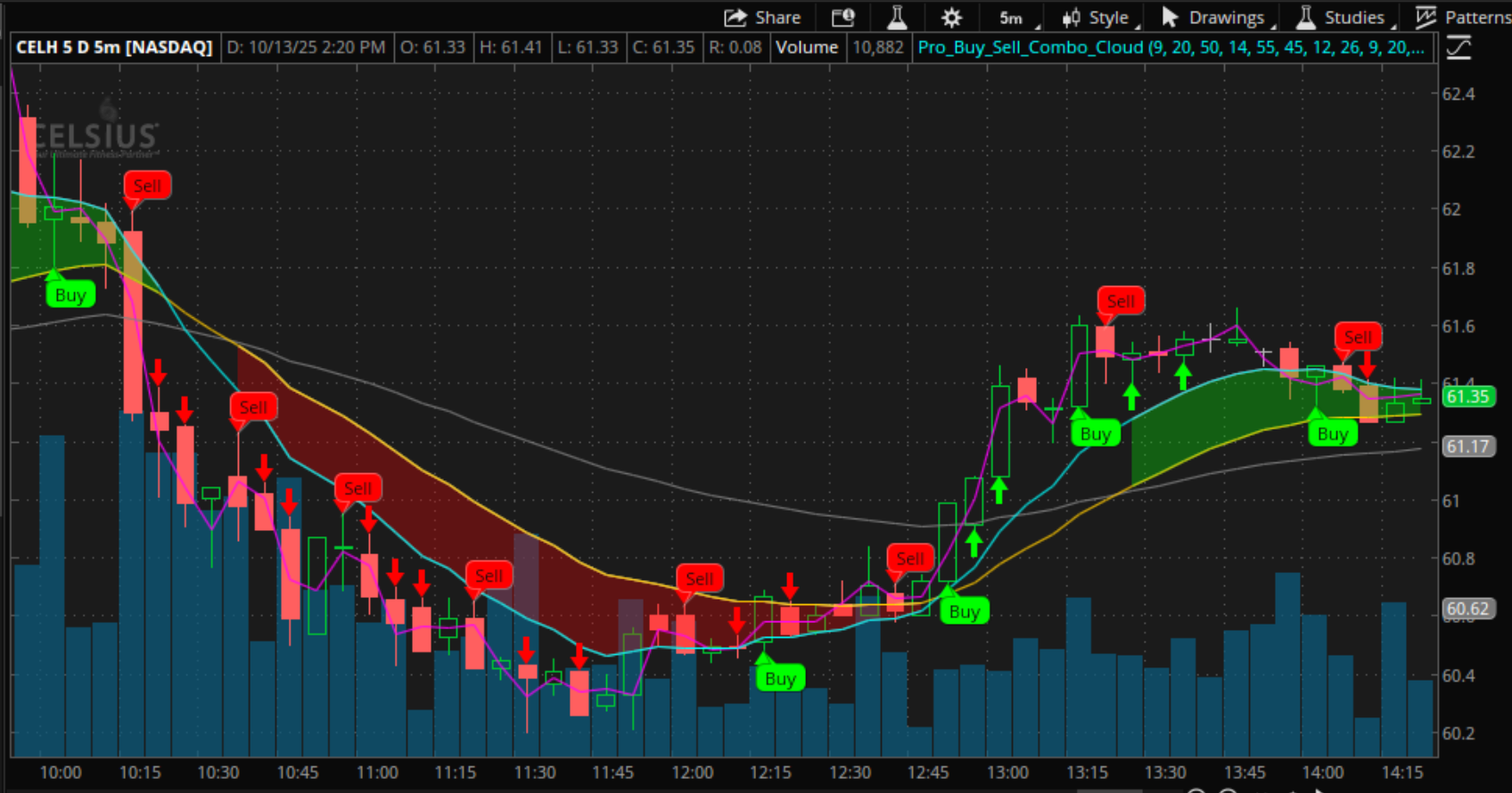The height and width of the screenshot is (793, 1512).
Task: Click the Volume label in header
Action: click(806, 47)
